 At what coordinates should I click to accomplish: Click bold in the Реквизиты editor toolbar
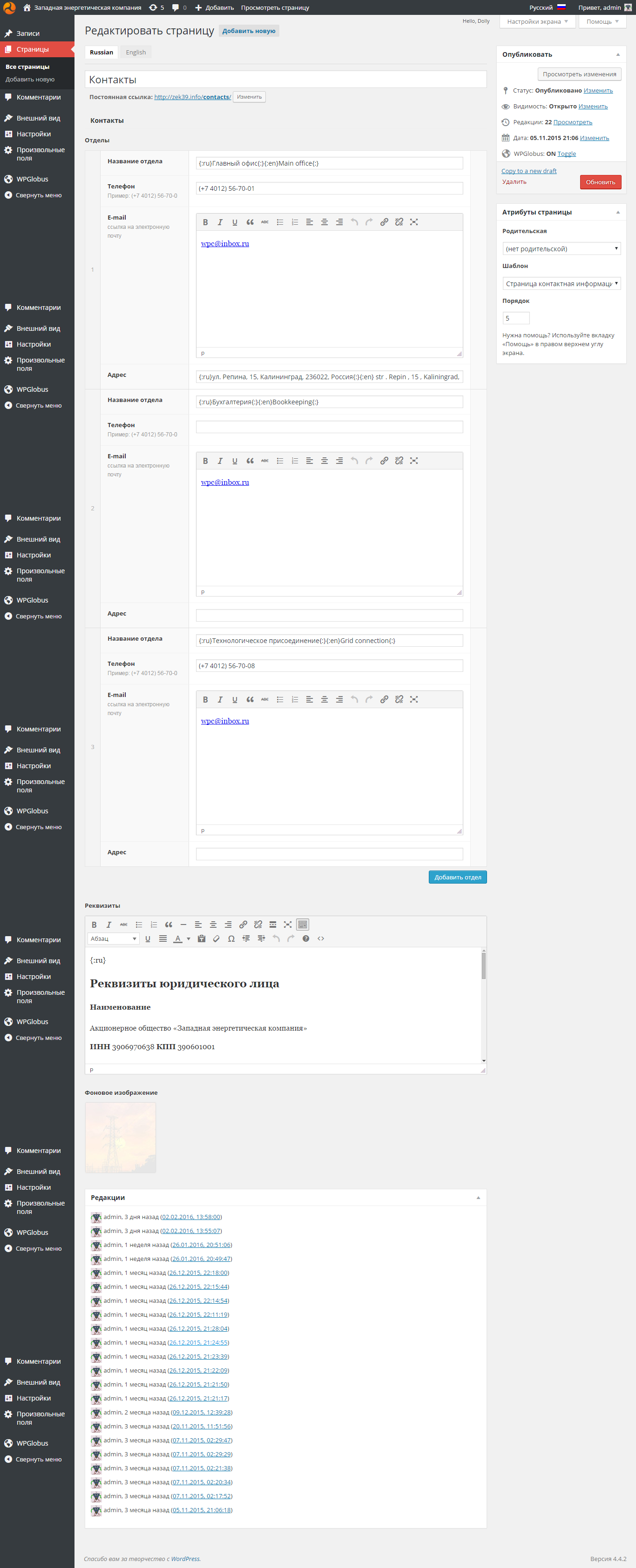pyautogui.click(x=94, y=925)
